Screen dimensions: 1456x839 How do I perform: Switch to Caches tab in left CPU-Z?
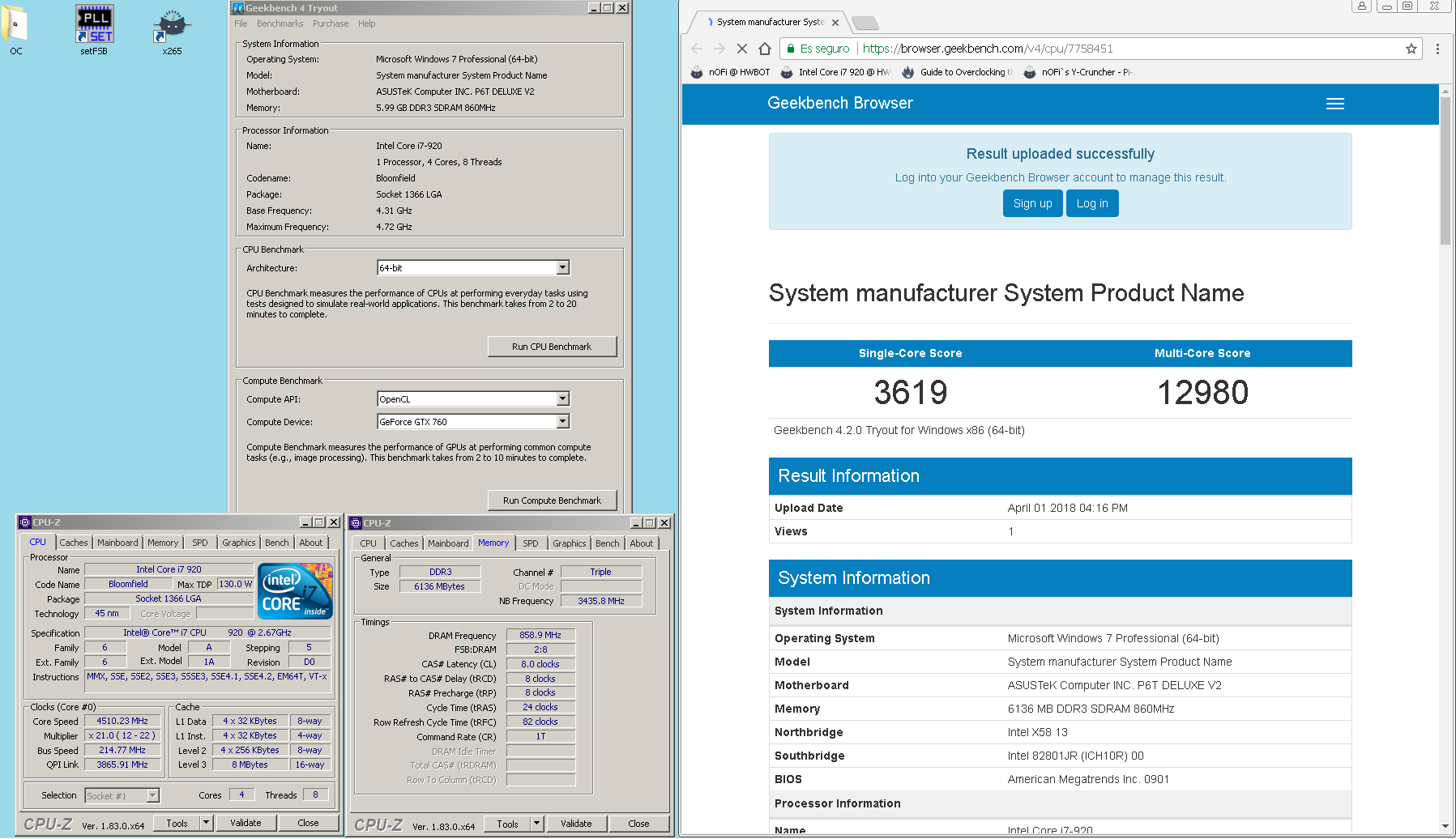[74, 543]
